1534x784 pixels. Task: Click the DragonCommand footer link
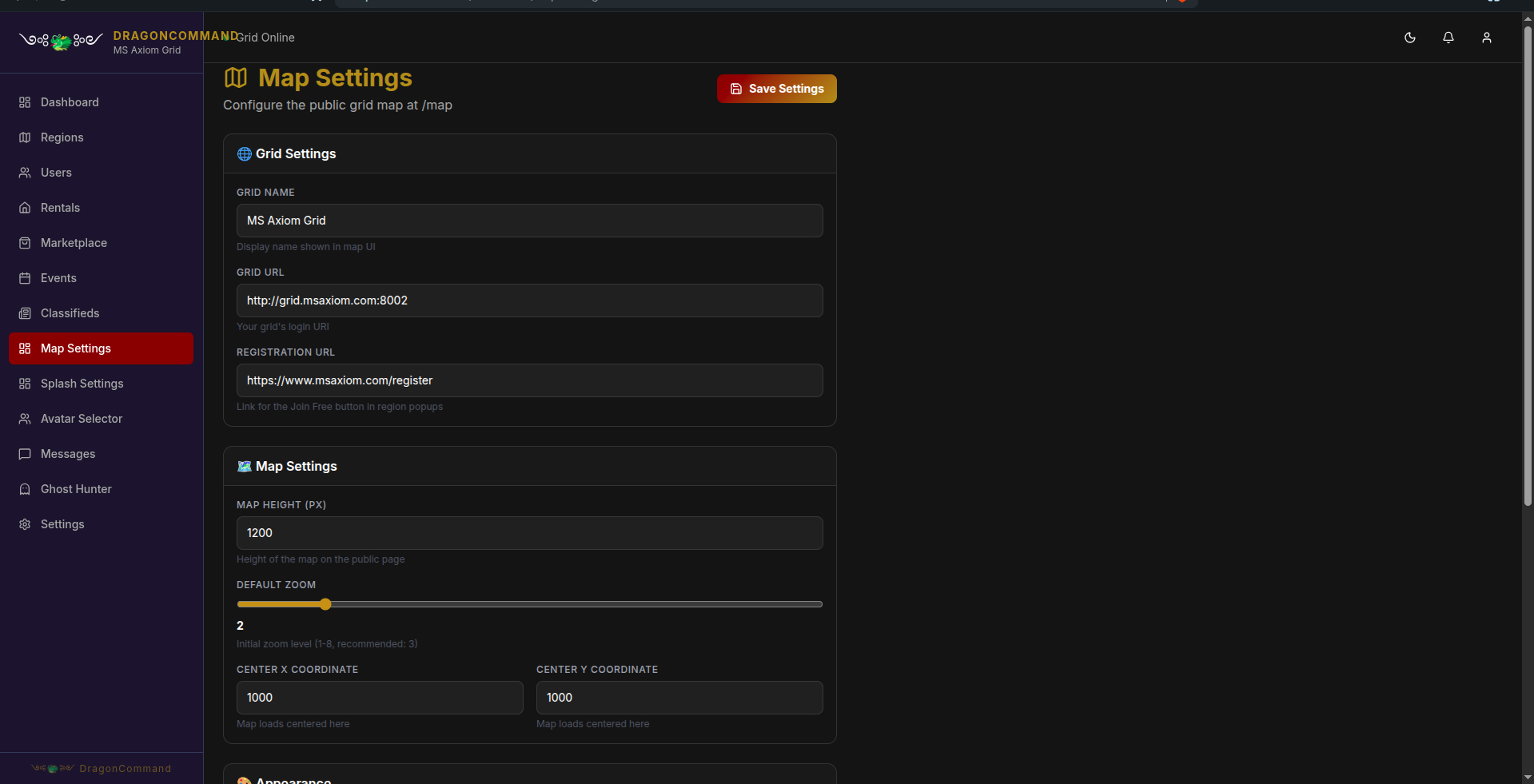tap(102, 769)
